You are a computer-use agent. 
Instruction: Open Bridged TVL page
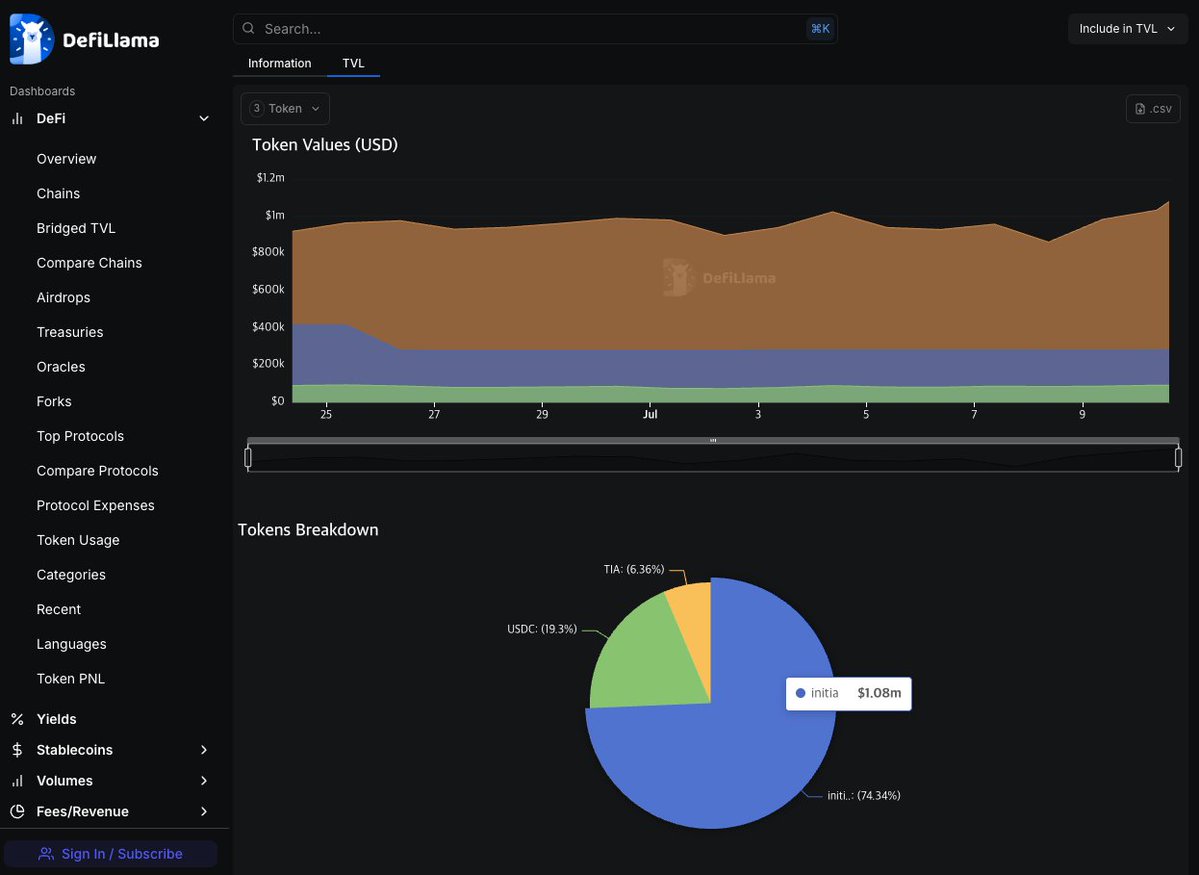tap(76, 228)
